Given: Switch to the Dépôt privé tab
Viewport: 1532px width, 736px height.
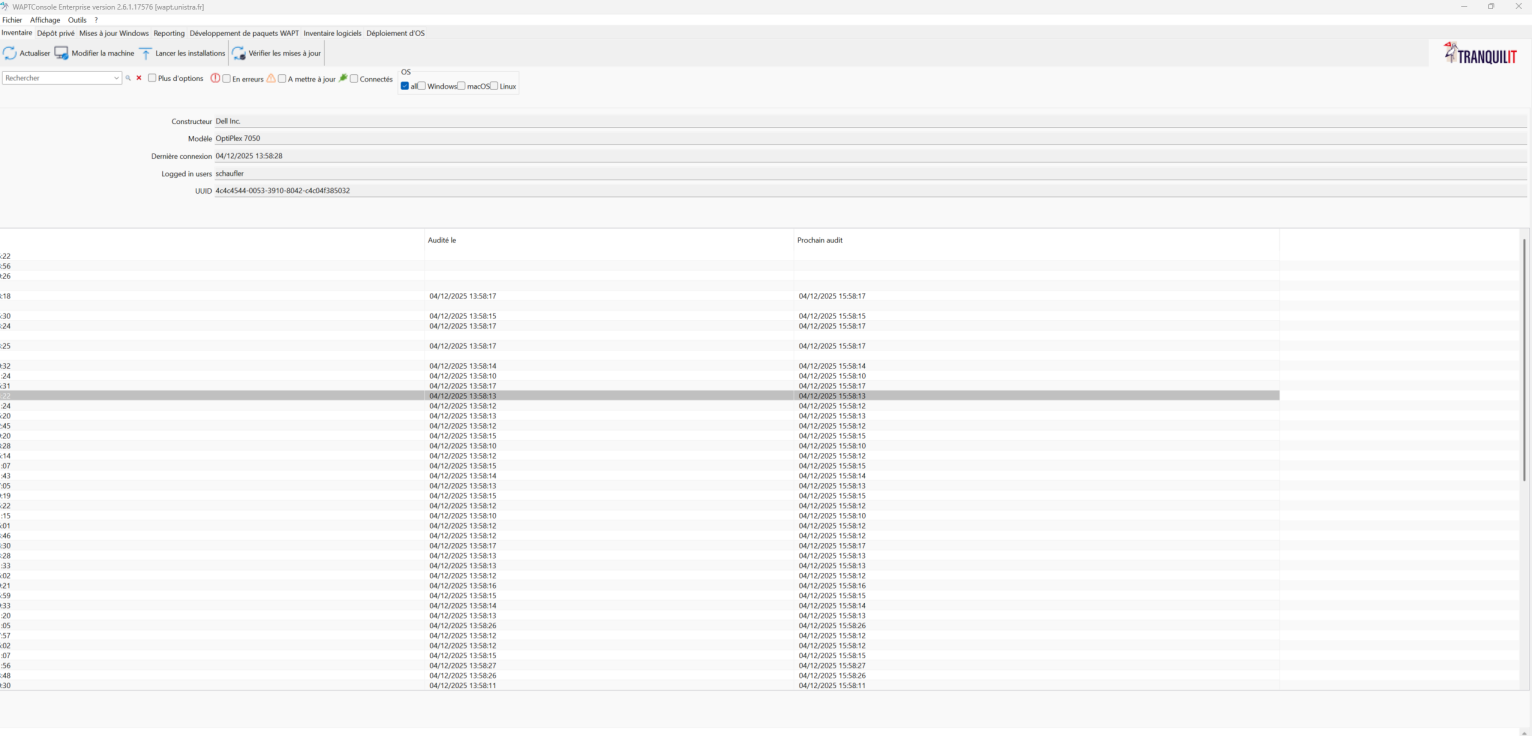Looking at the screenshot, I should click(x=56, y=33).
